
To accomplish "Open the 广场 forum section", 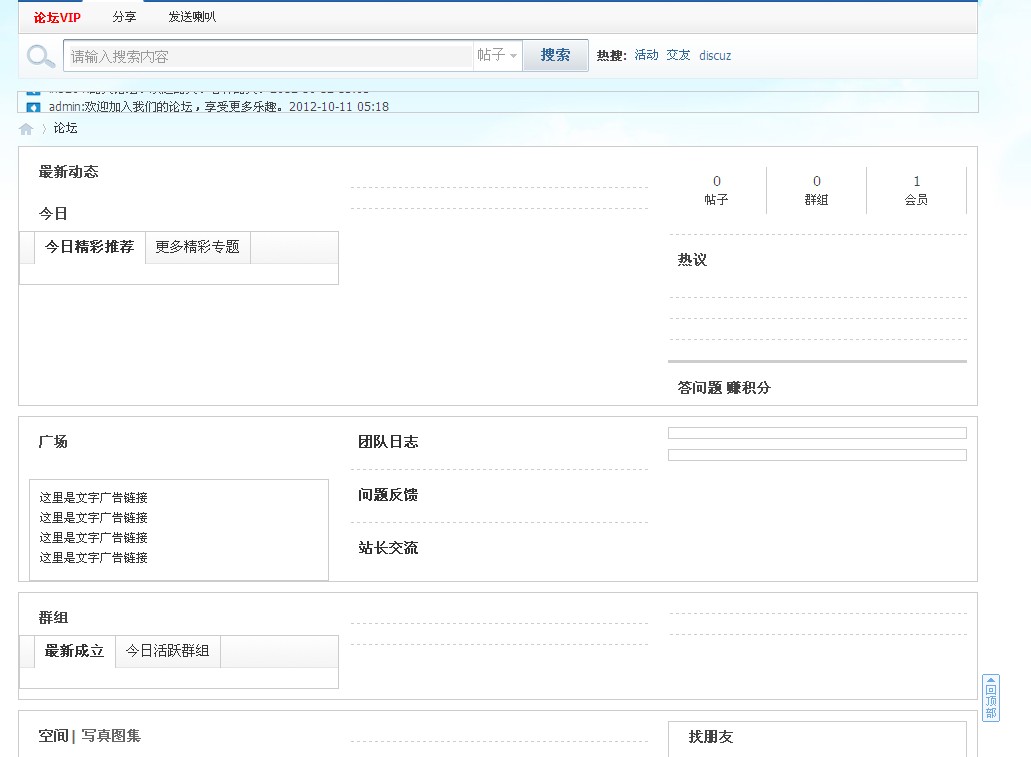I will [53, 441].
